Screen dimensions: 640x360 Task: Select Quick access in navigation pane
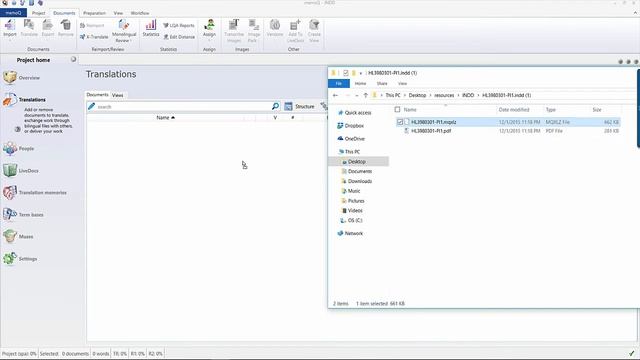click(354, 113)
